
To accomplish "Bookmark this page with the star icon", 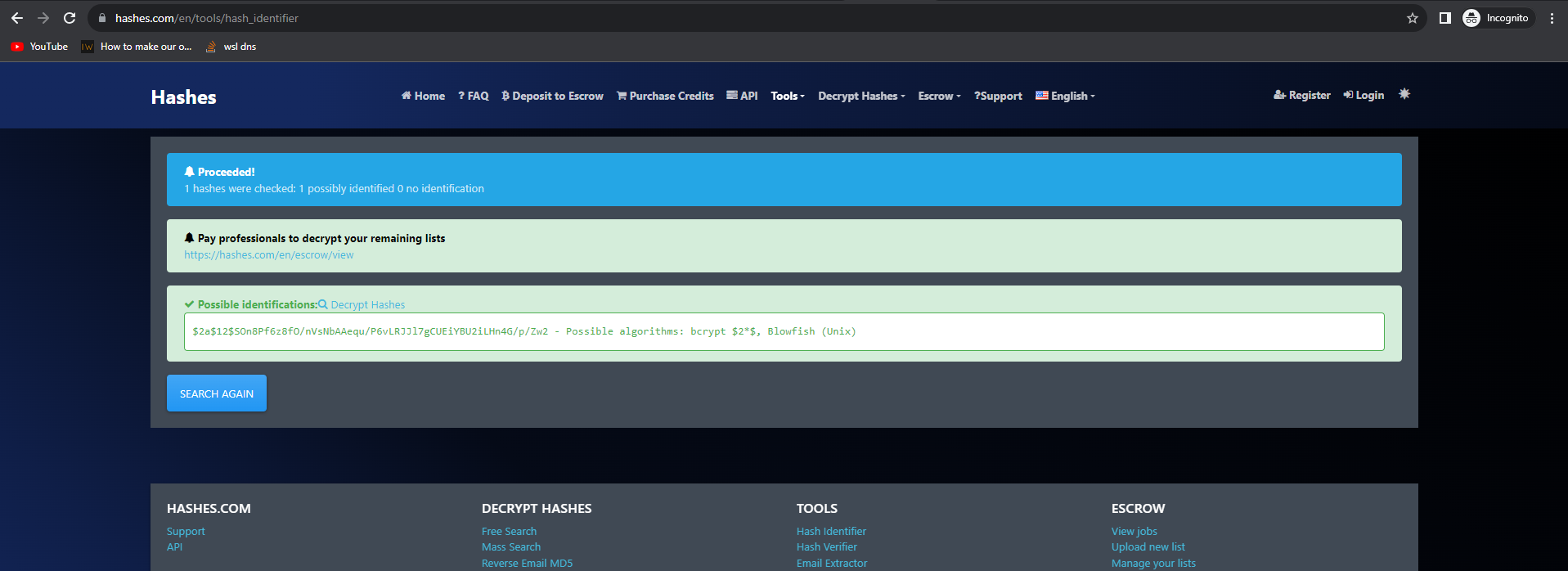I will pos(1412,18).
